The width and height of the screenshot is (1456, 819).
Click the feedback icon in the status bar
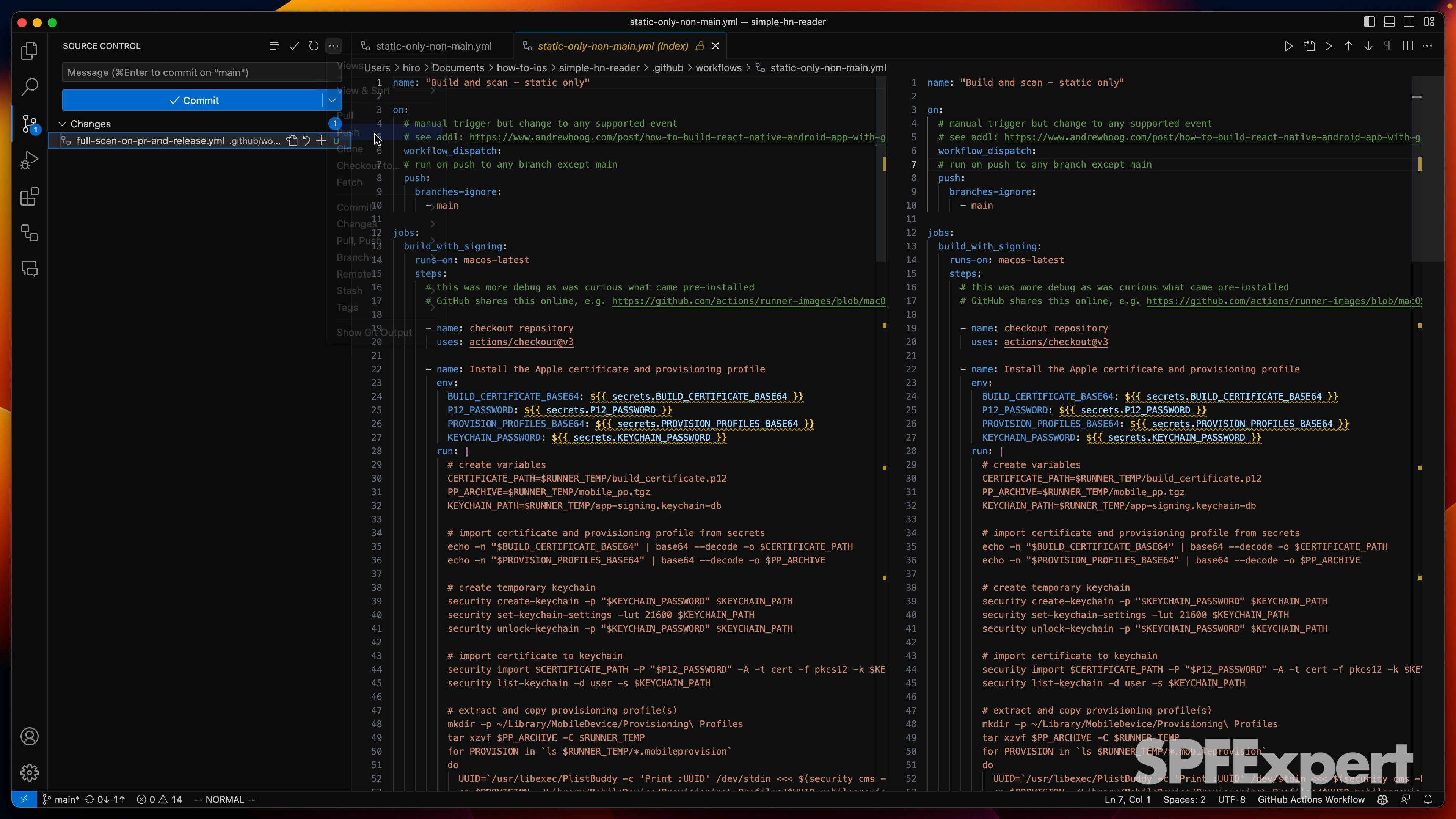(1405, 799)
